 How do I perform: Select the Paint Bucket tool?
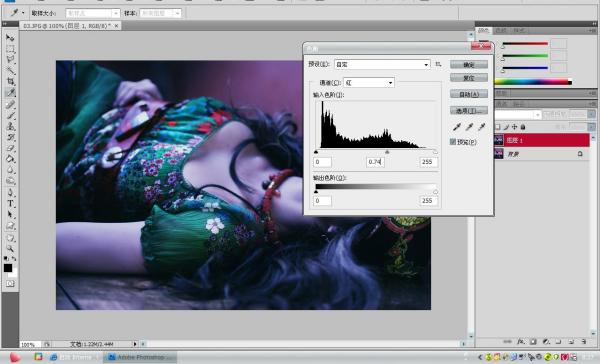10,159
